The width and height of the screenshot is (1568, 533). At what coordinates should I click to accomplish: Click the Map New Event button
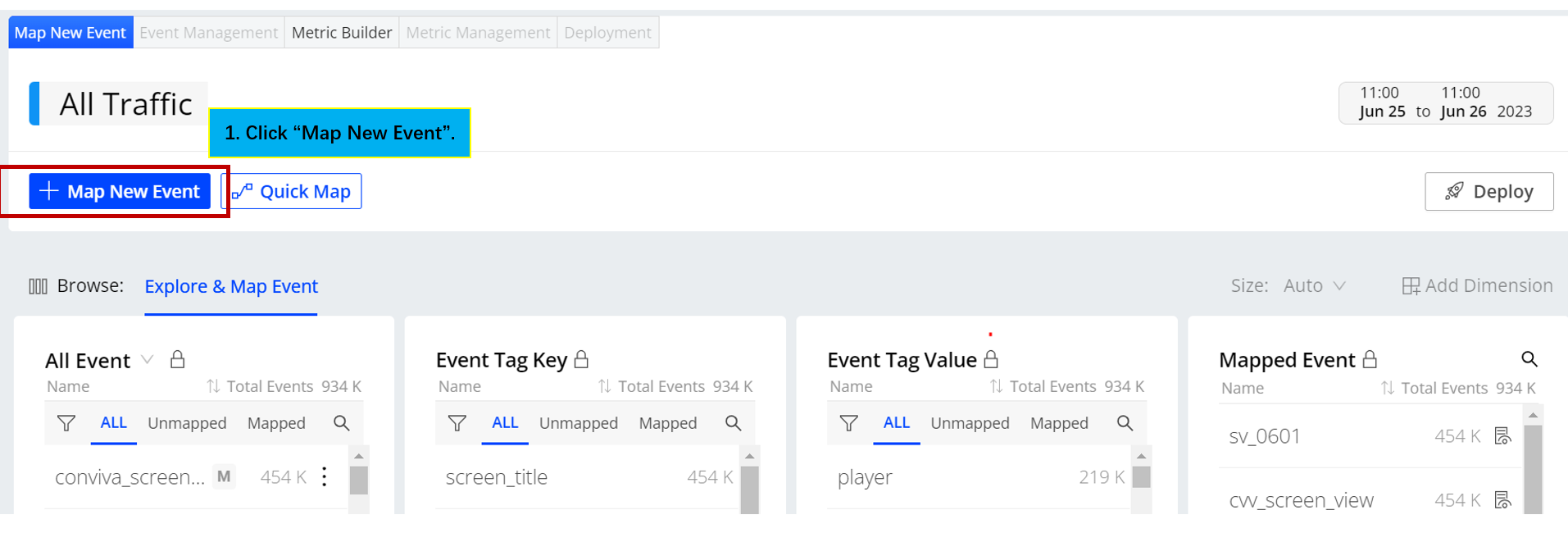[x=120, y=191]
